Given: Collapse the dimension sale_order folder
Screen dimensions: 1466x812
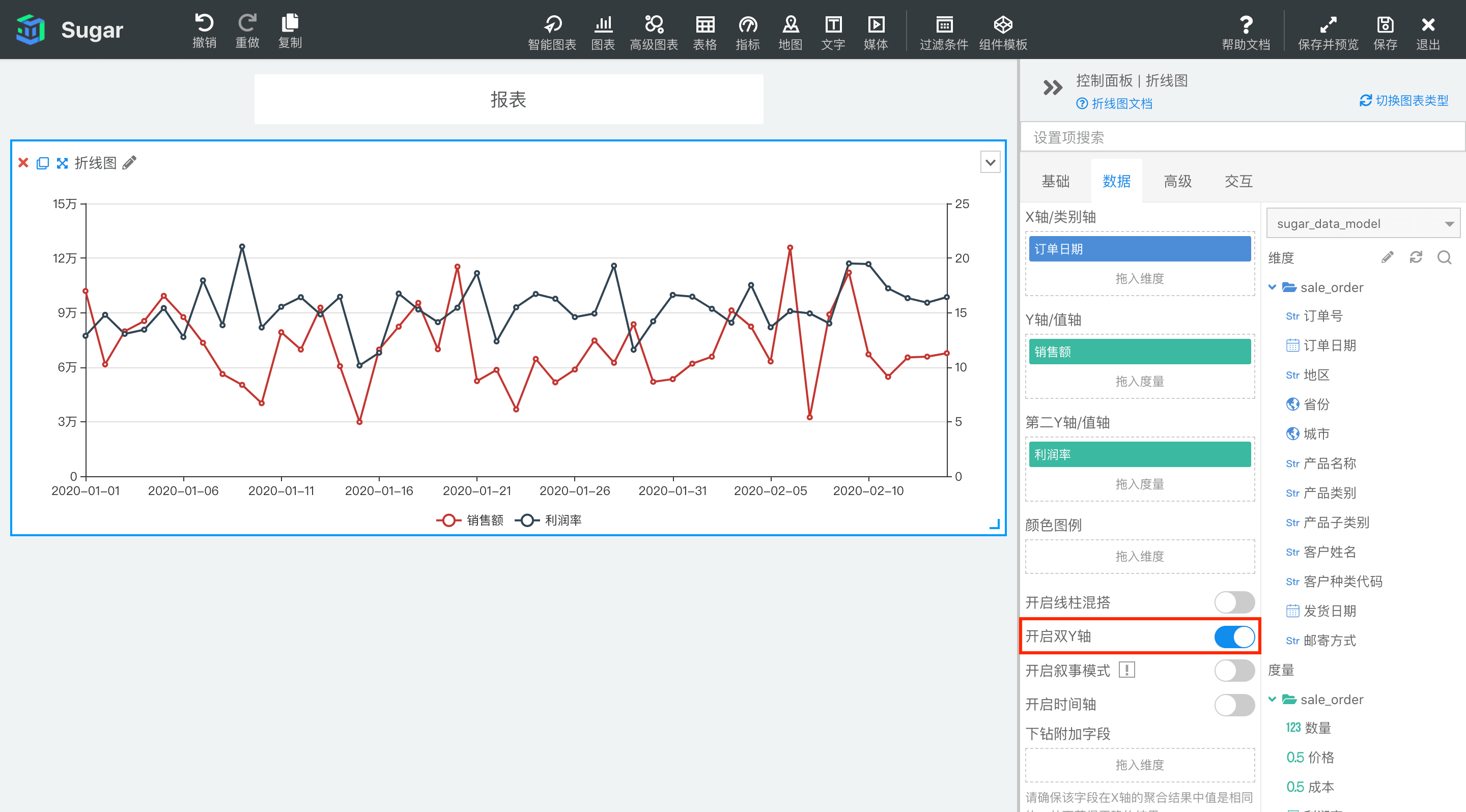Looking at the screenshot, I should pos(1273,287).
